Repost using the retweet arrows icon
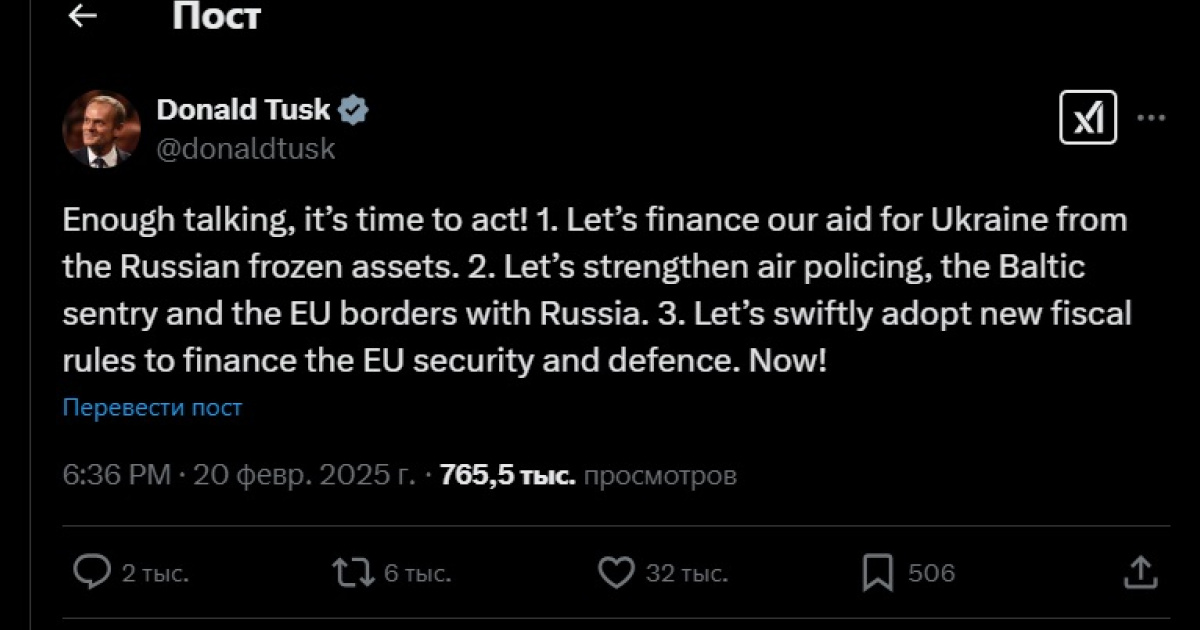 coord(354,573)
